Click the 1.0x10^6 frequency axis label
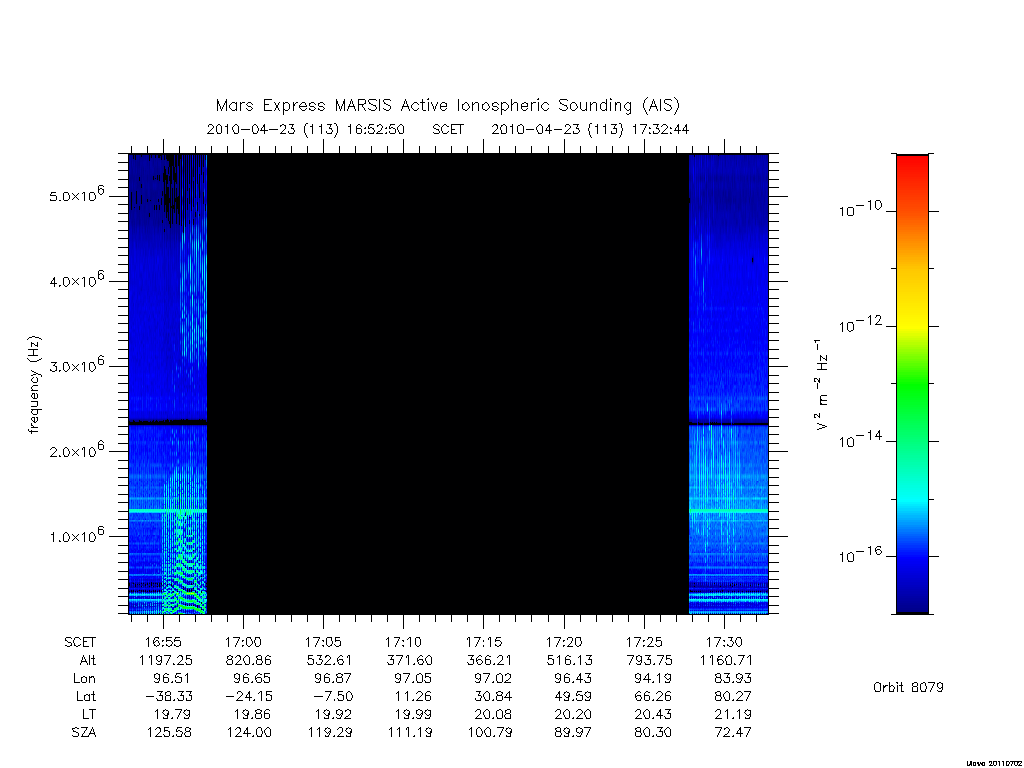 coord(76,534)
